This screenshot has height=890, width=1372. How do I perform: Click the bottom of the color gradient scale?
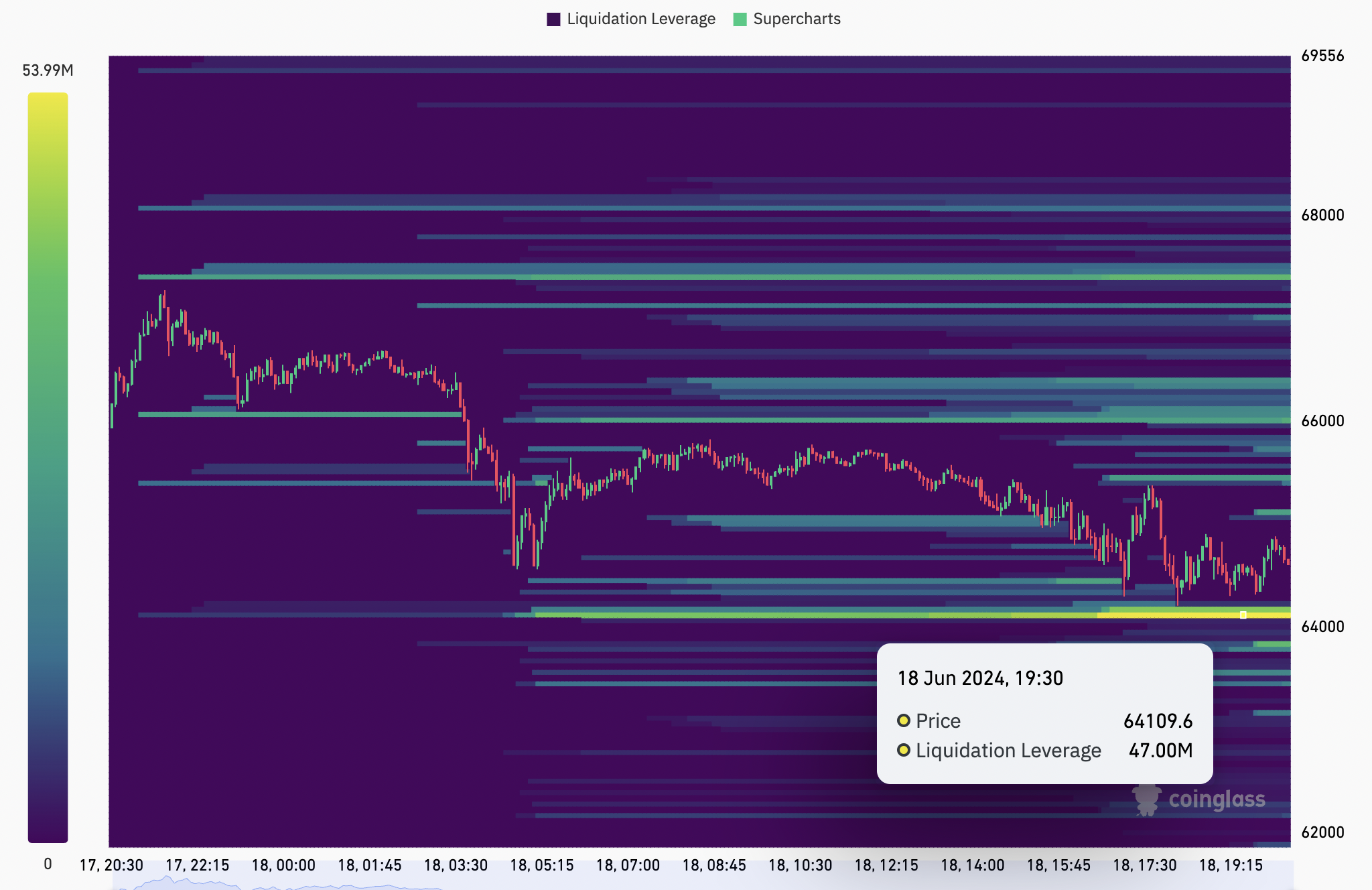[x=48, y=837]
